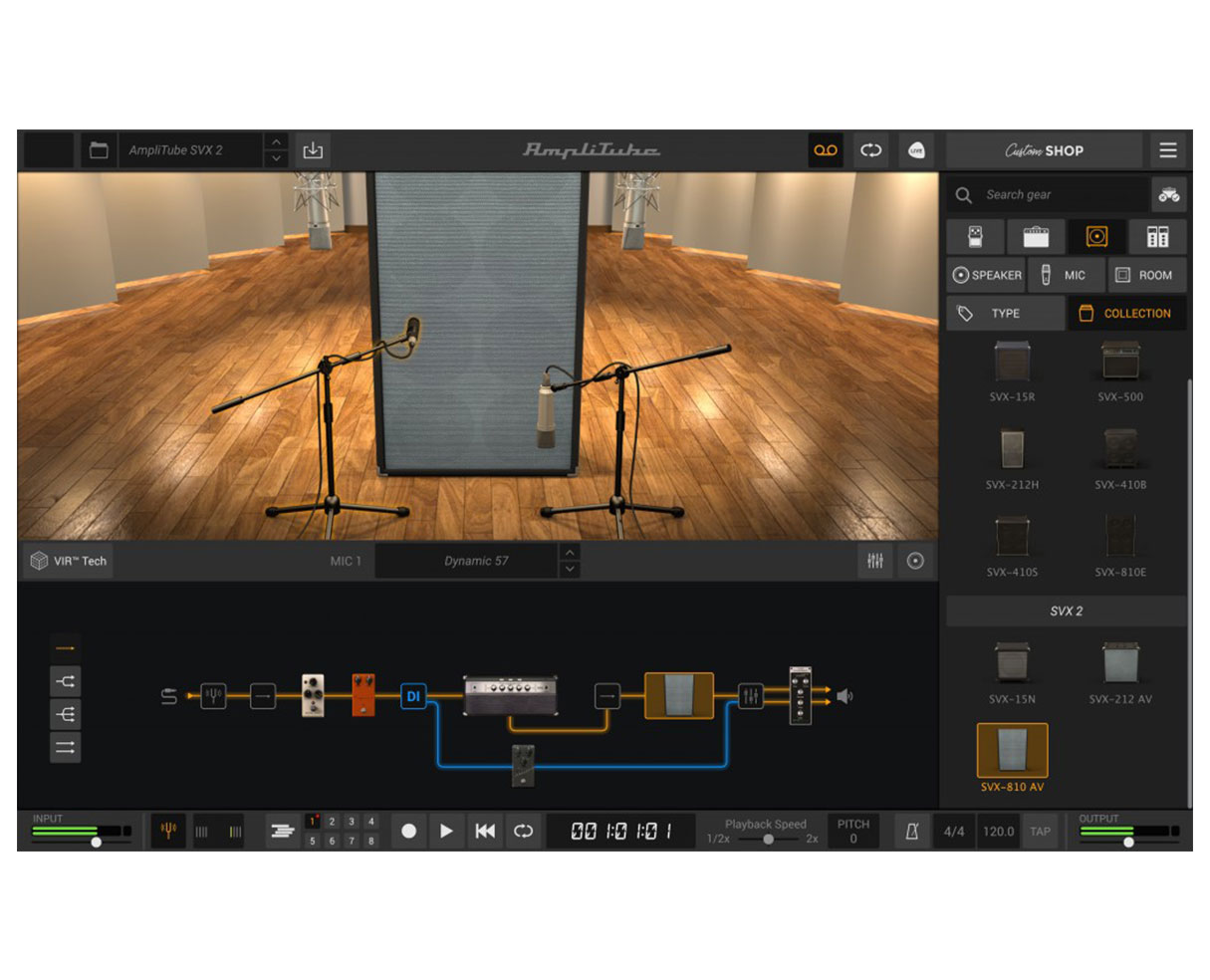Select the amplifier gear category

(1036, 237)
